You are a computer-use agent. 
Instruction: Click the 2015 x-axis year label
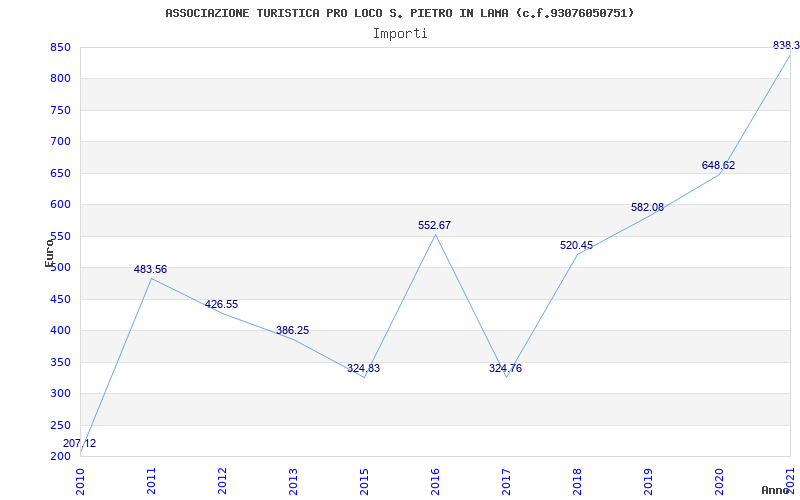364,481
